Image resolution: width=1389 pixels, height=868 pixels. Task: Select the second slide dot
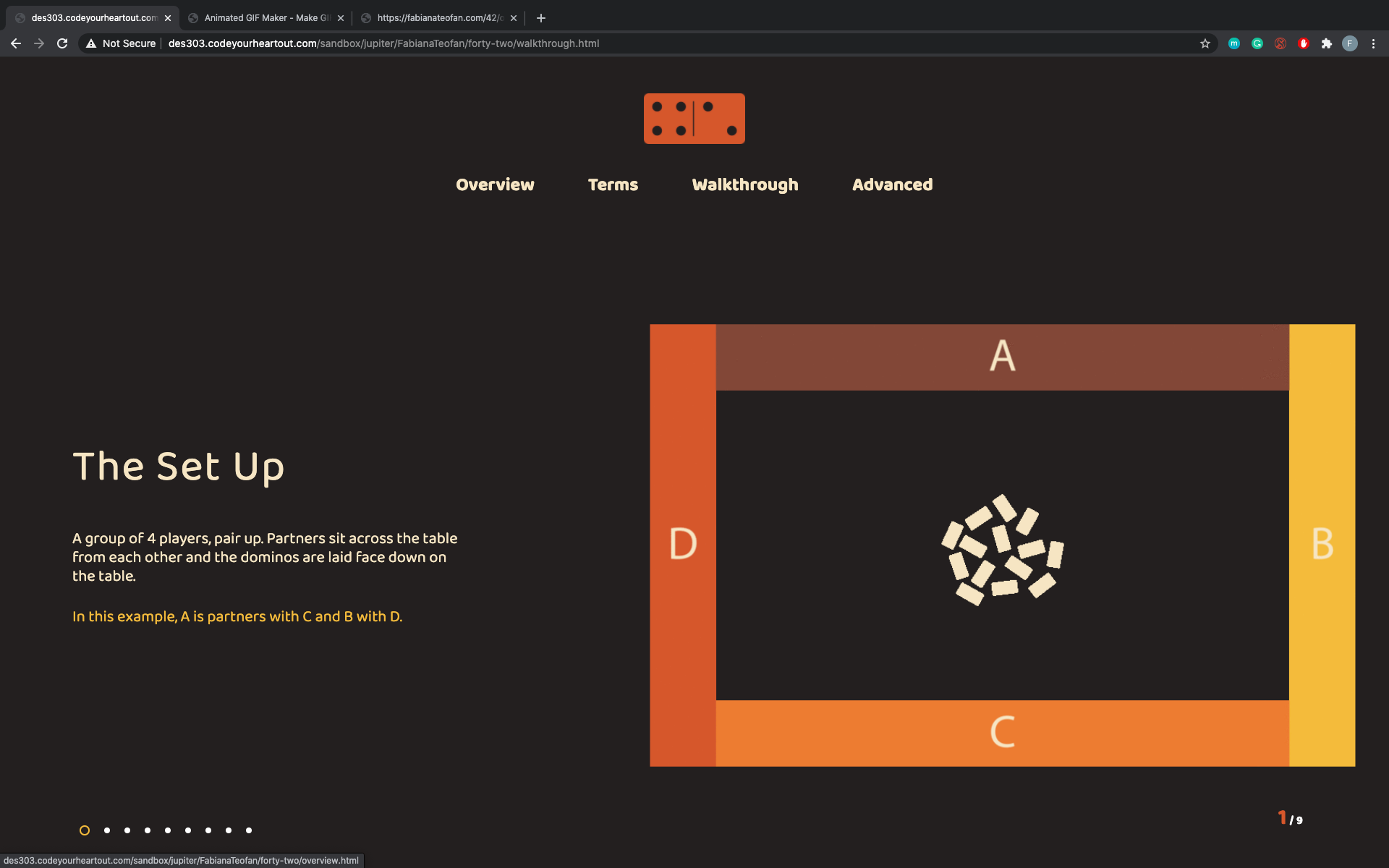pyautogui.click(x=107, y=830)
